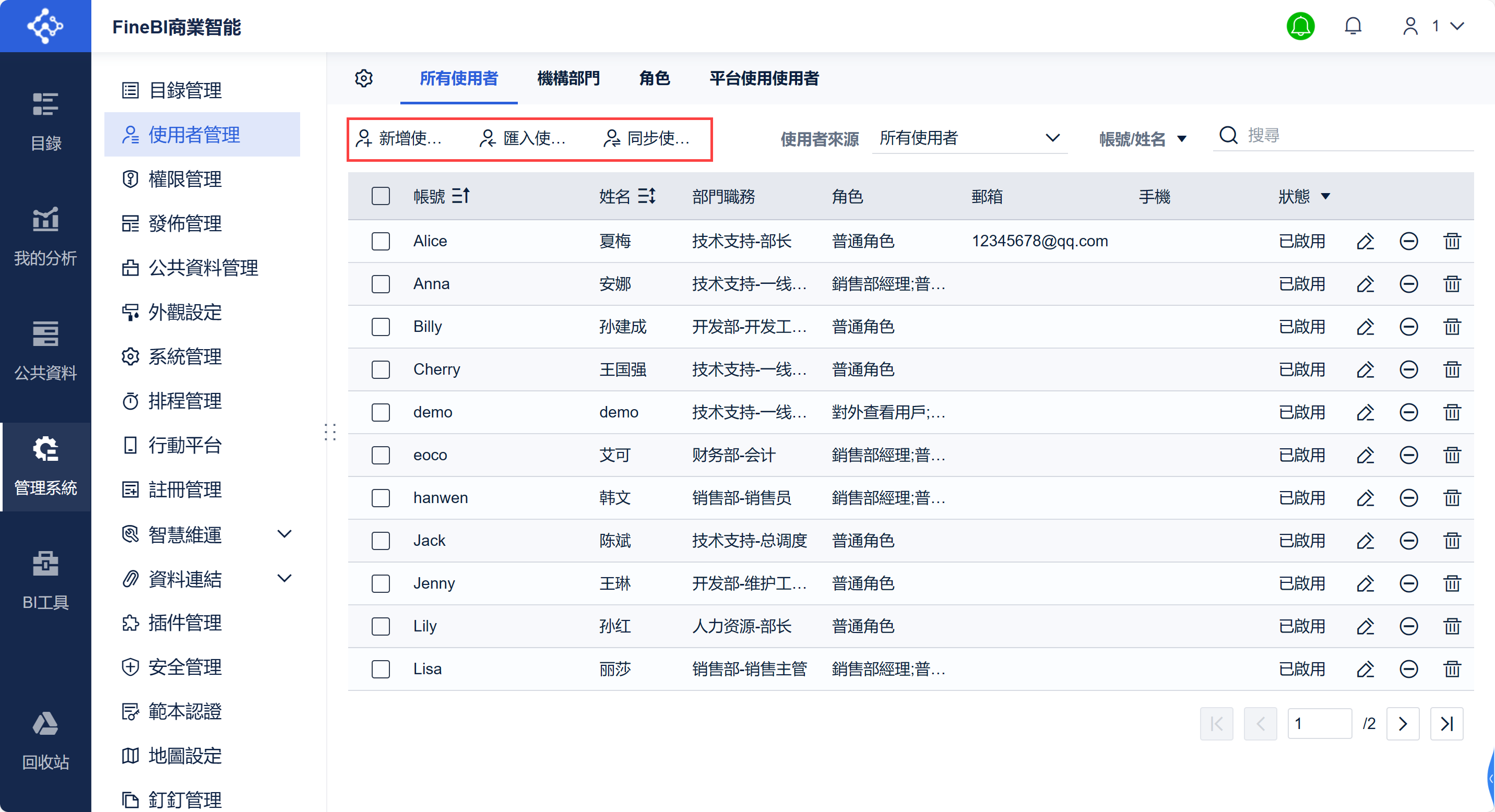The height and width of the screenshot is (812, 1495).
Task: Delete the Lisa user row
Action: [1452, 670]
